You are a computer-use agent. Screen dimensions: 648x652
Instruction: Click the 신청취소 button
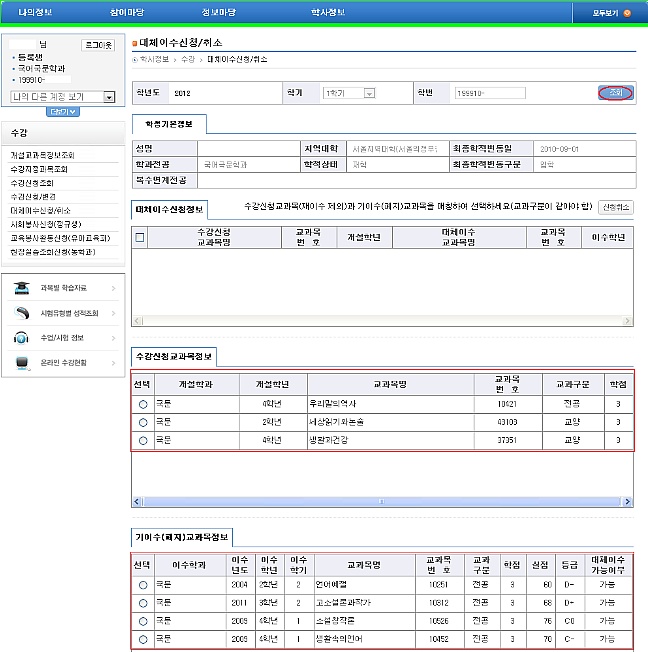pyautogui.click(x=615, y=207)
